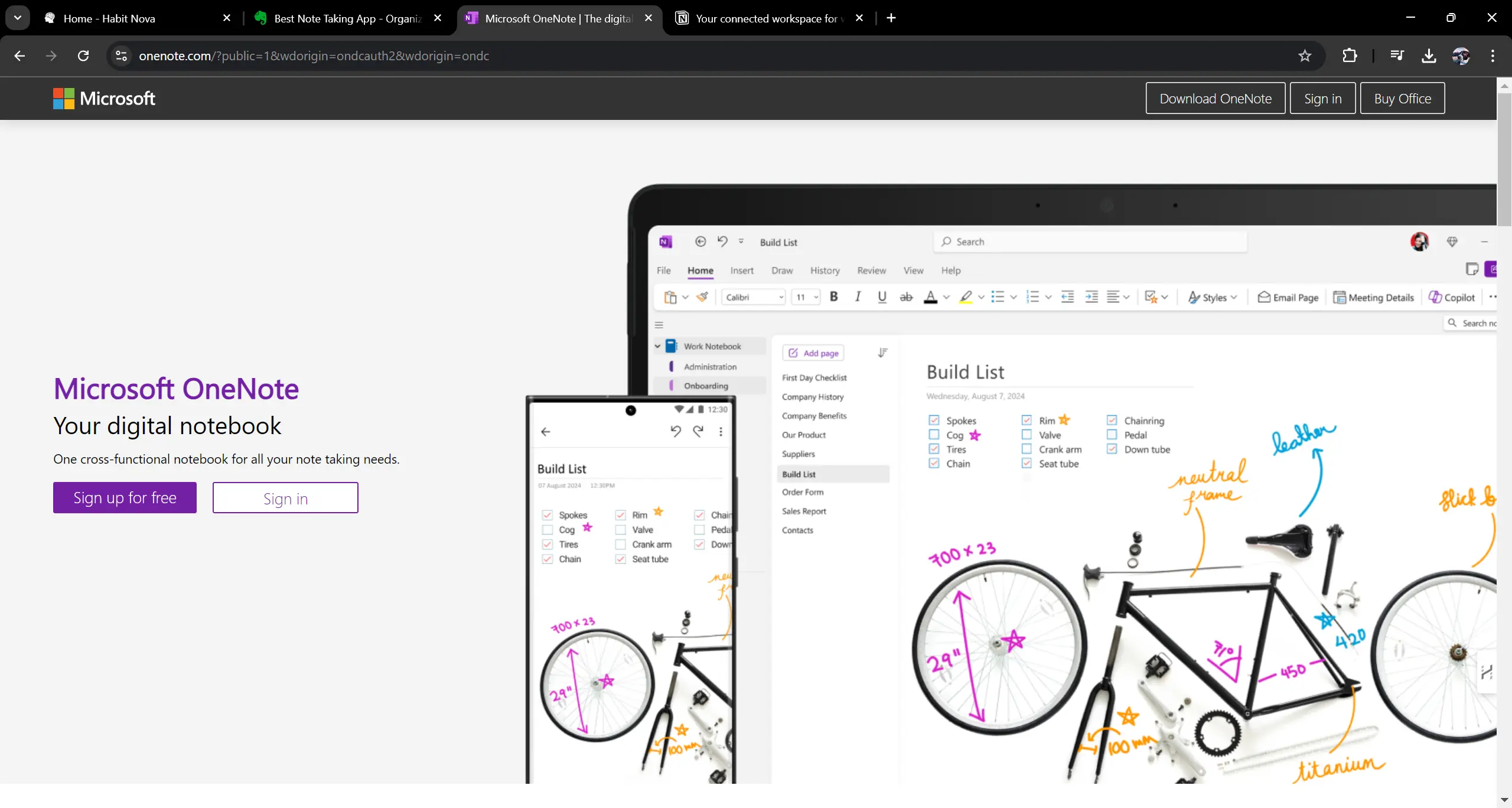Image resolution: width=1512 pixels, height=808 pixels.
Task: Open the Calibri font dropdown
Action: pos(754,297)
